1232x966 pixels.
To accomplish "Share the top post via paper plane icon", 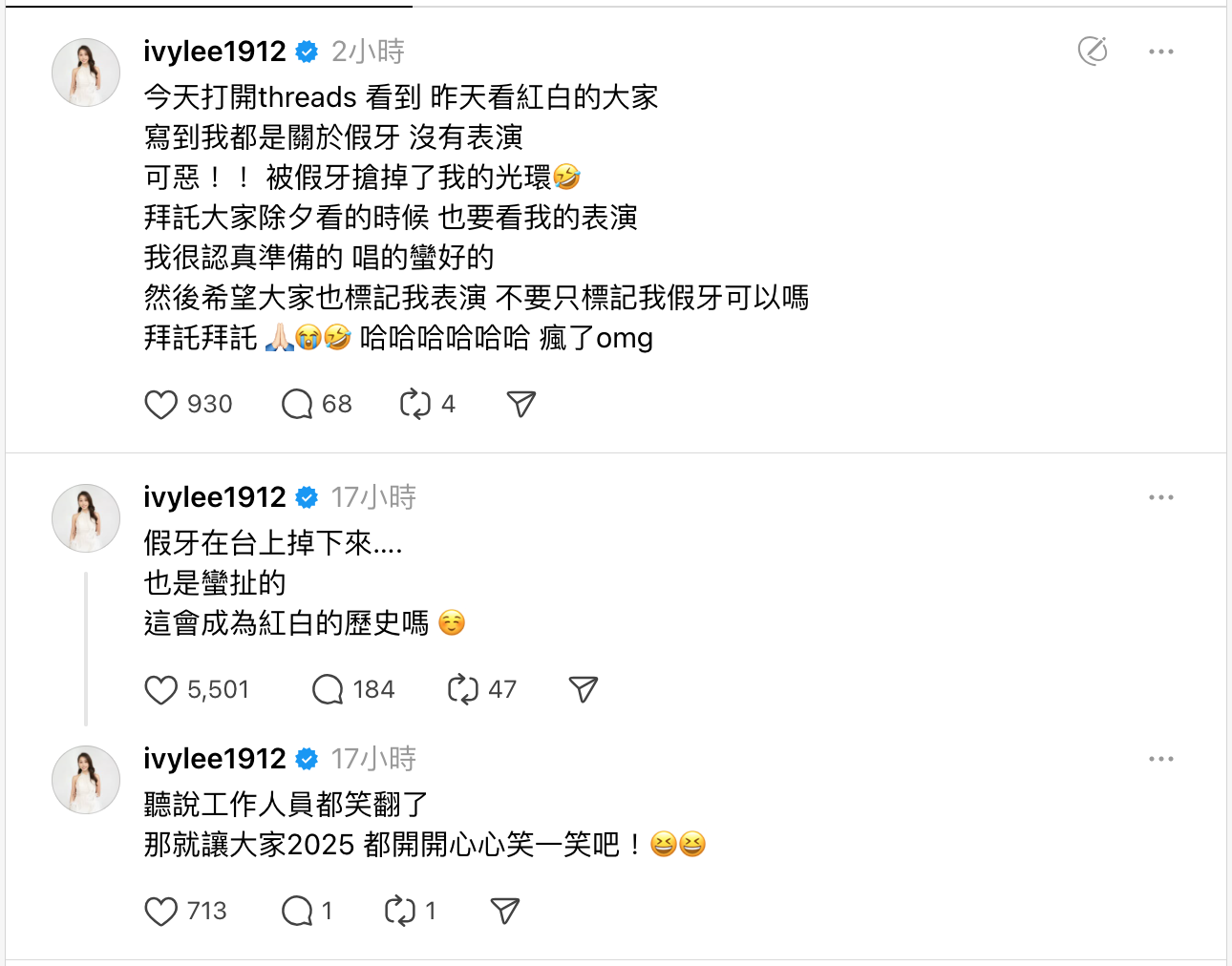I will tap(520, 405).
